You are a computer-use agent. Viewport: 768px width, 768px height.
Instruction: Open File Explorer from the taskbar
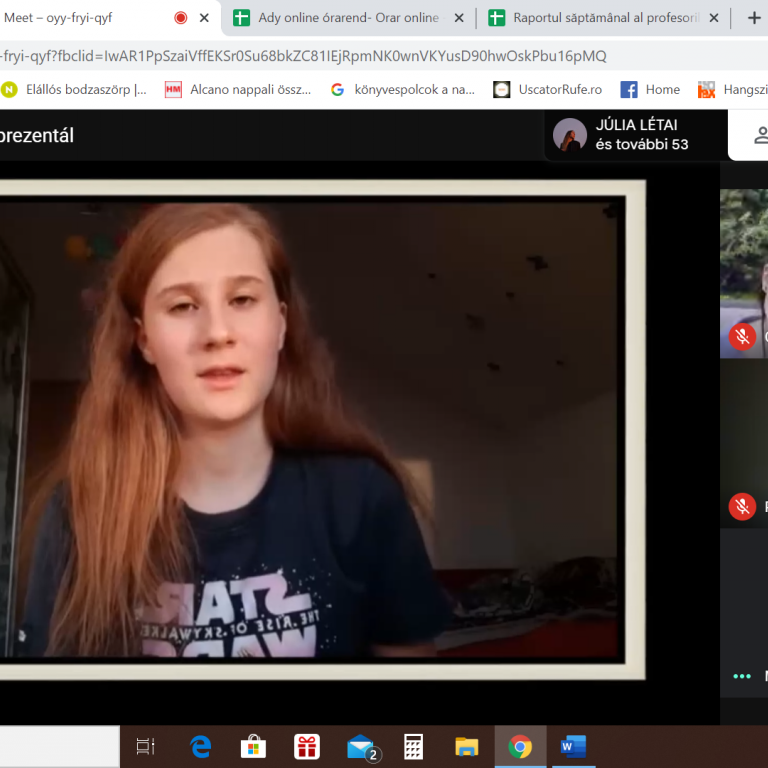pyautogui.click(x=466, y=747)
